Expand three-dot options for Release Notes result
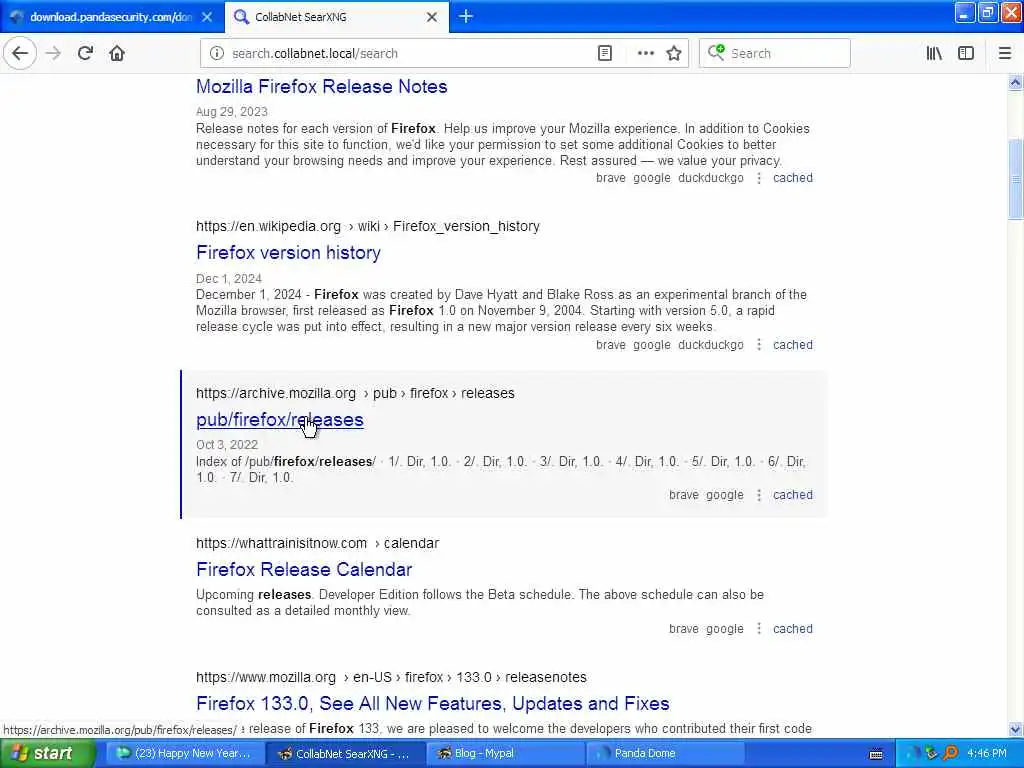The height and width of the screenshot is (768, 1024). point(759,178)
